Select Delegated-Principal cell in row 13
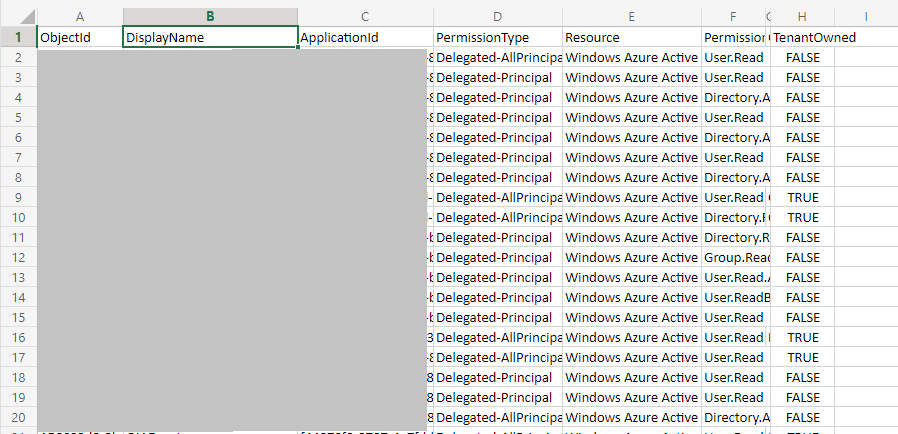This screenshot has width=898, height=434. click(x=498, y=278)
